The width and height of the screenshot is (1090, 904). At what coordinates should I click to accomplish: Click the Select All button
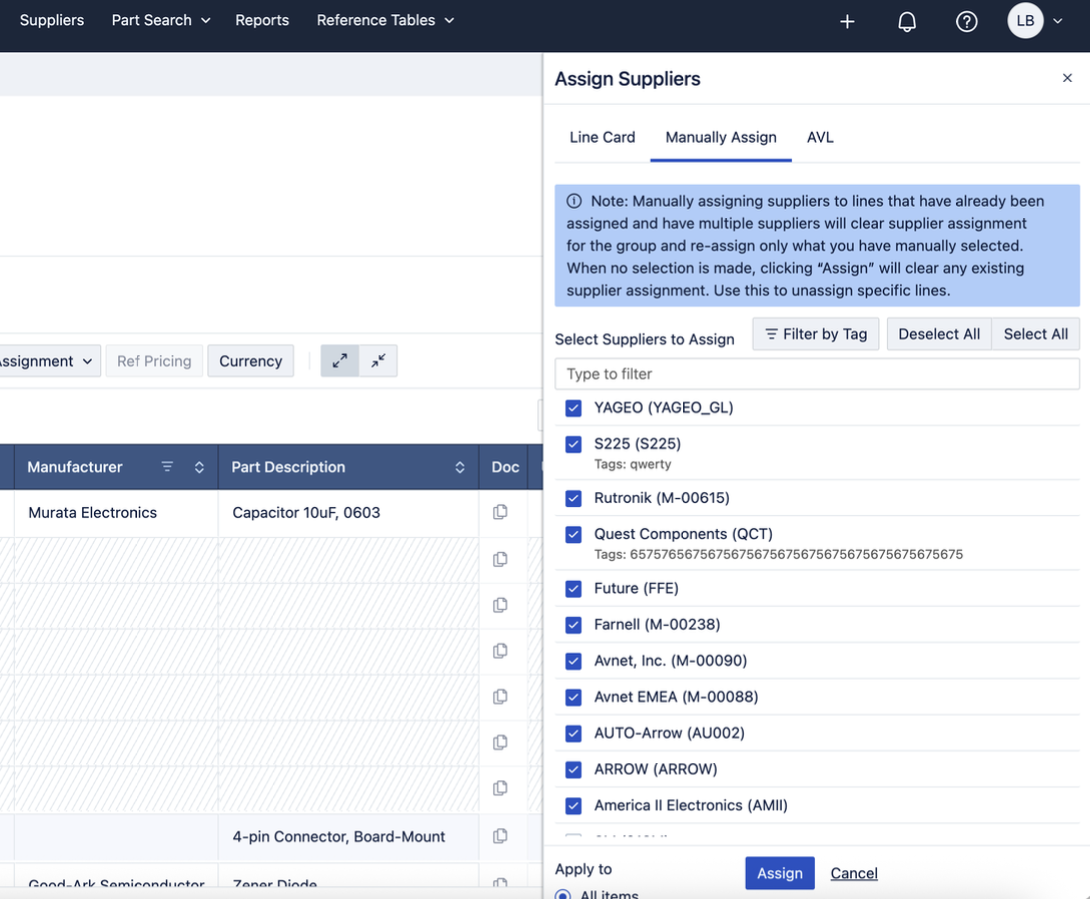coord(1036,334)
